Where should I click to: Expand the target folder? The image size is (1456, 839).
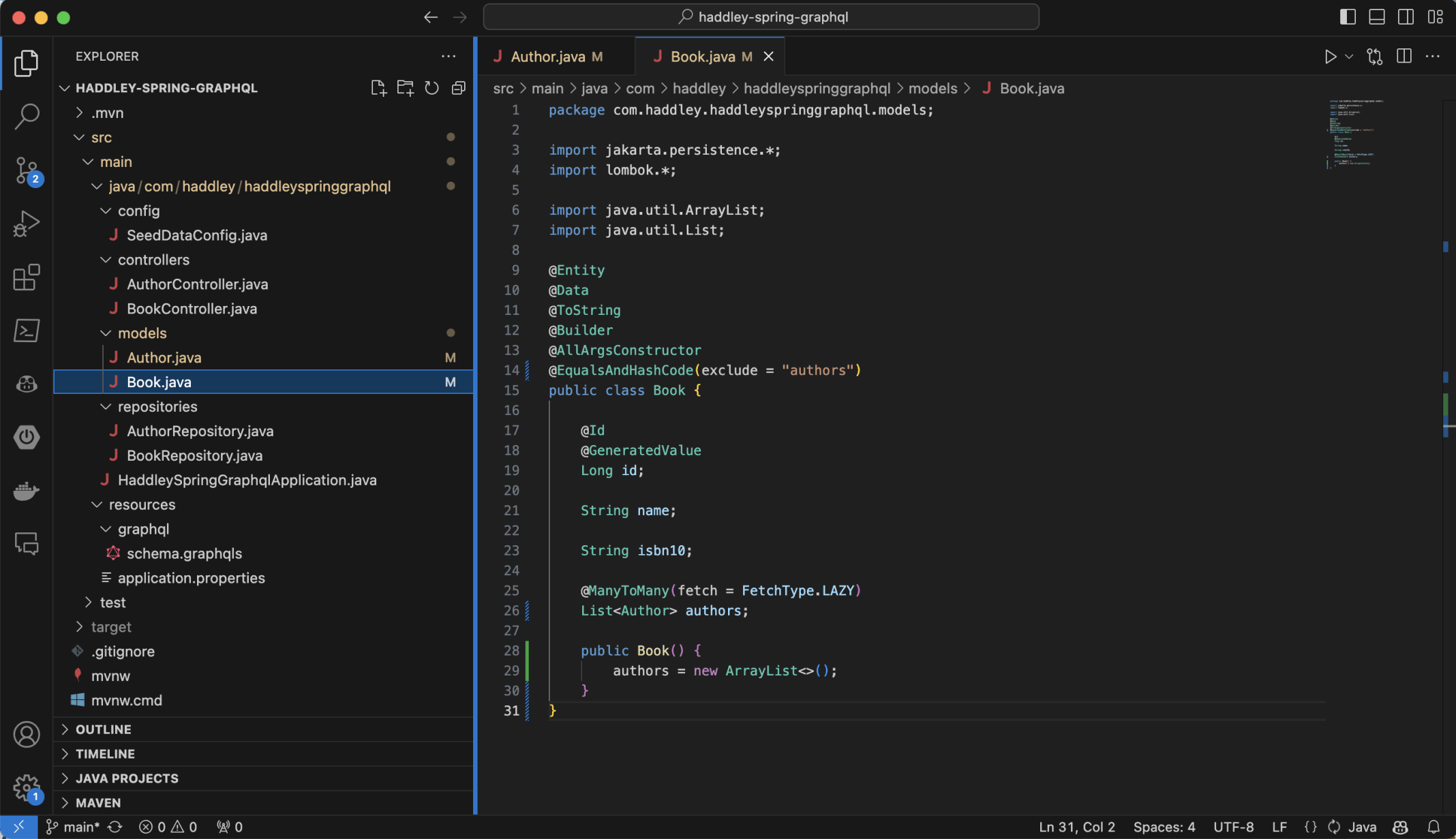point(111,627)
